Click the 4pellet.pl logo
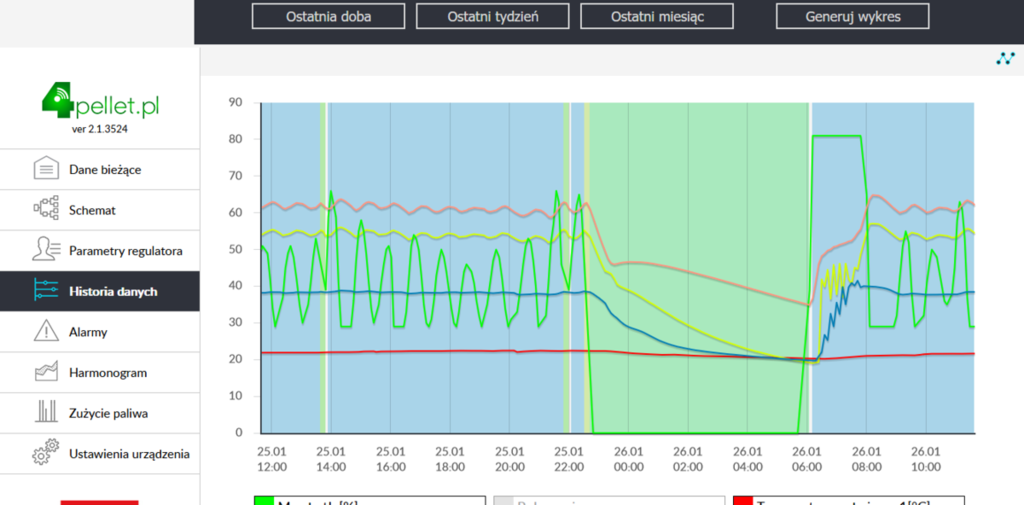Image resolution: width=1024 pixels, height=505 pixels. coord(100,103)
